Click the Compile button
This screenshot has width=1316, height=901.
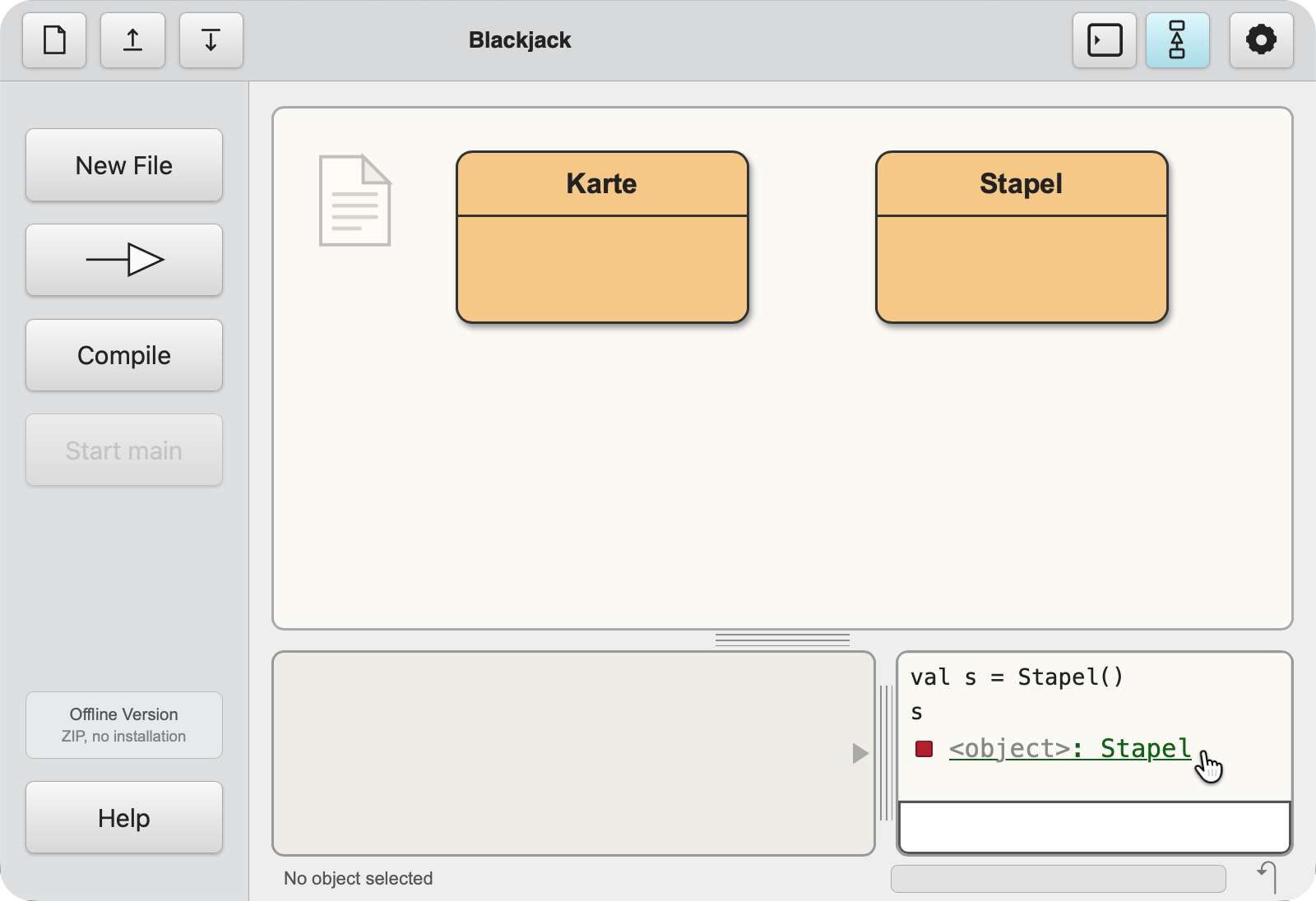tap(124, 355)
